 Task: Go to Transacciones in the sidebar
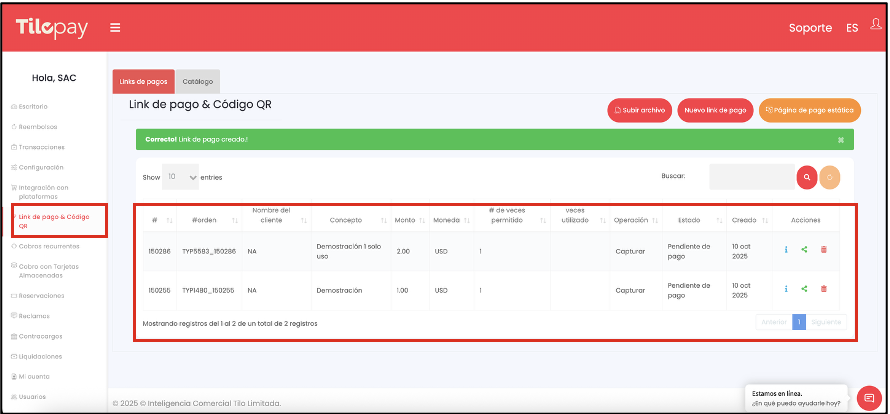42,147
